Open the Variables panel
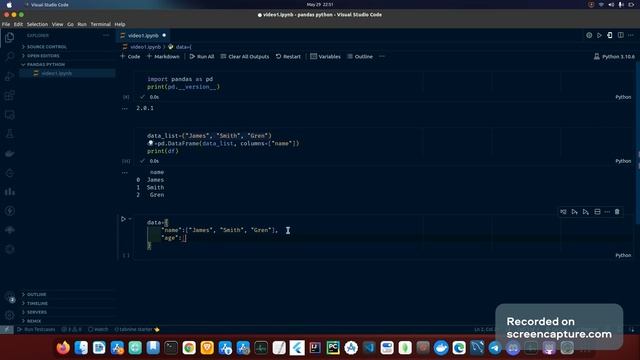This screenshot has height=360, width=640. point(325,57)
